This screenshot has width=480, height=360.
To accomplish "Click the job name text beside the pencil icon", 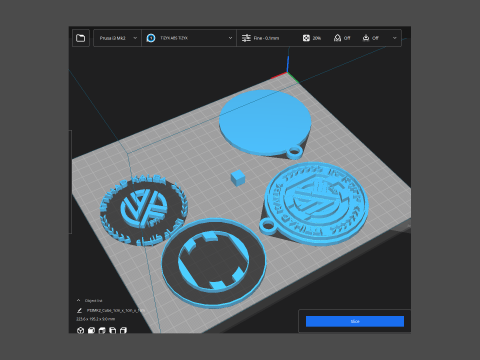I will [x=116, y=310].
